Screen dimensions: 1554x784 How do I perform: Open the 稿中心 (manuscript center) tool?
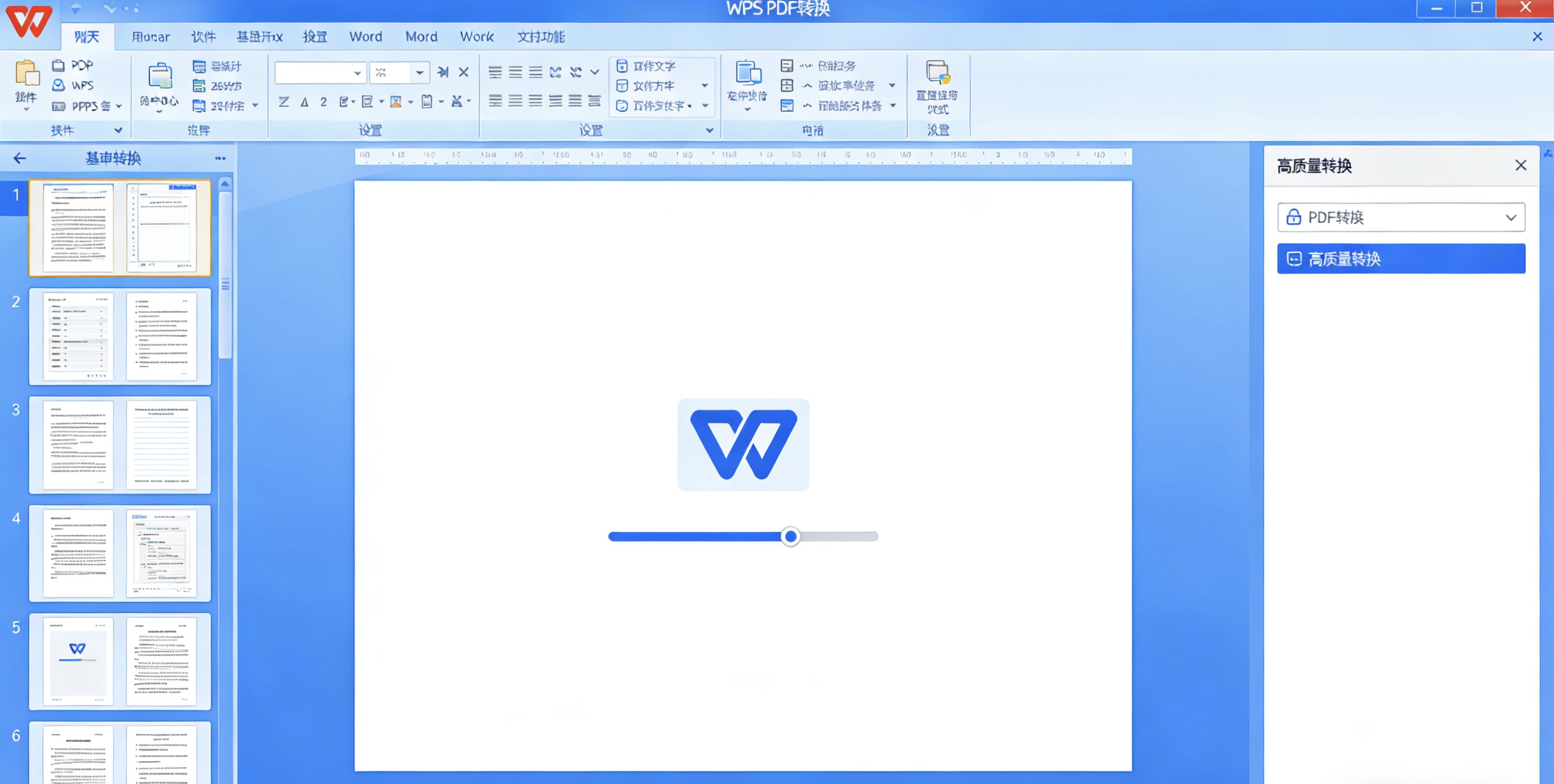pyautogui.click(x=158, y=84)
